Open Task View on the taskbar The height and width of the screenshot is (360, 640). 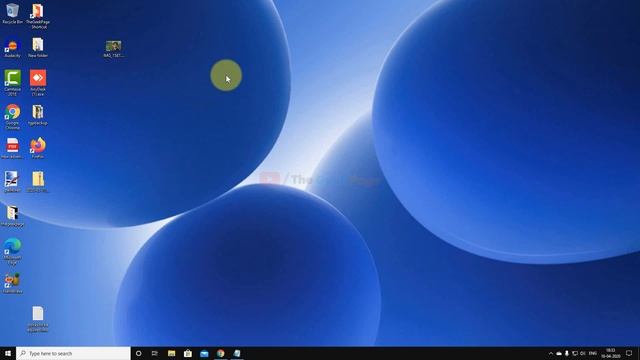tap(155, 353)
